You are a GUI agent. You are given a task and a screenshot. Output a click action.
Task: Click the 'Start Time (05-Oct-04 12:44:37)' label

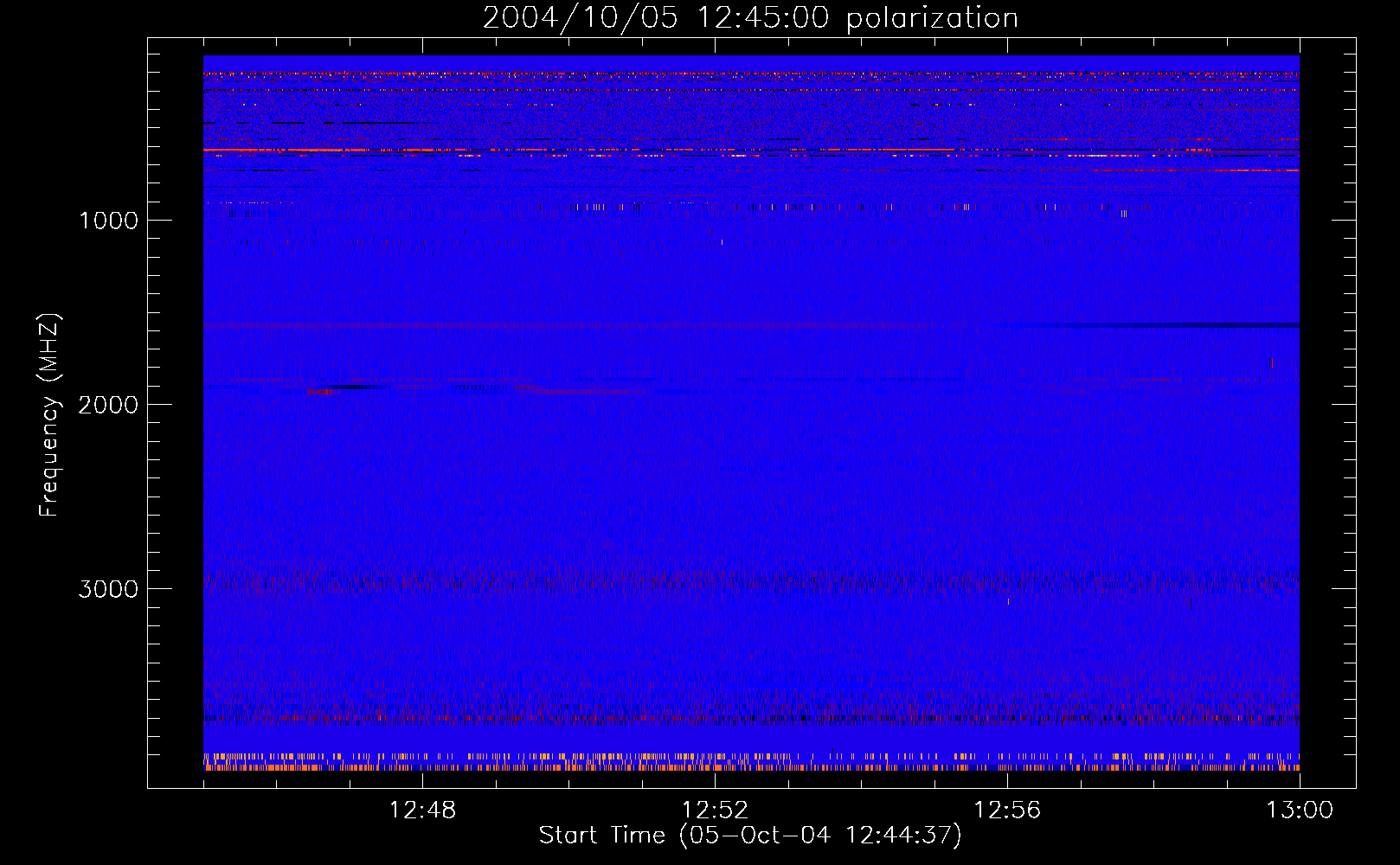point(750,836)
